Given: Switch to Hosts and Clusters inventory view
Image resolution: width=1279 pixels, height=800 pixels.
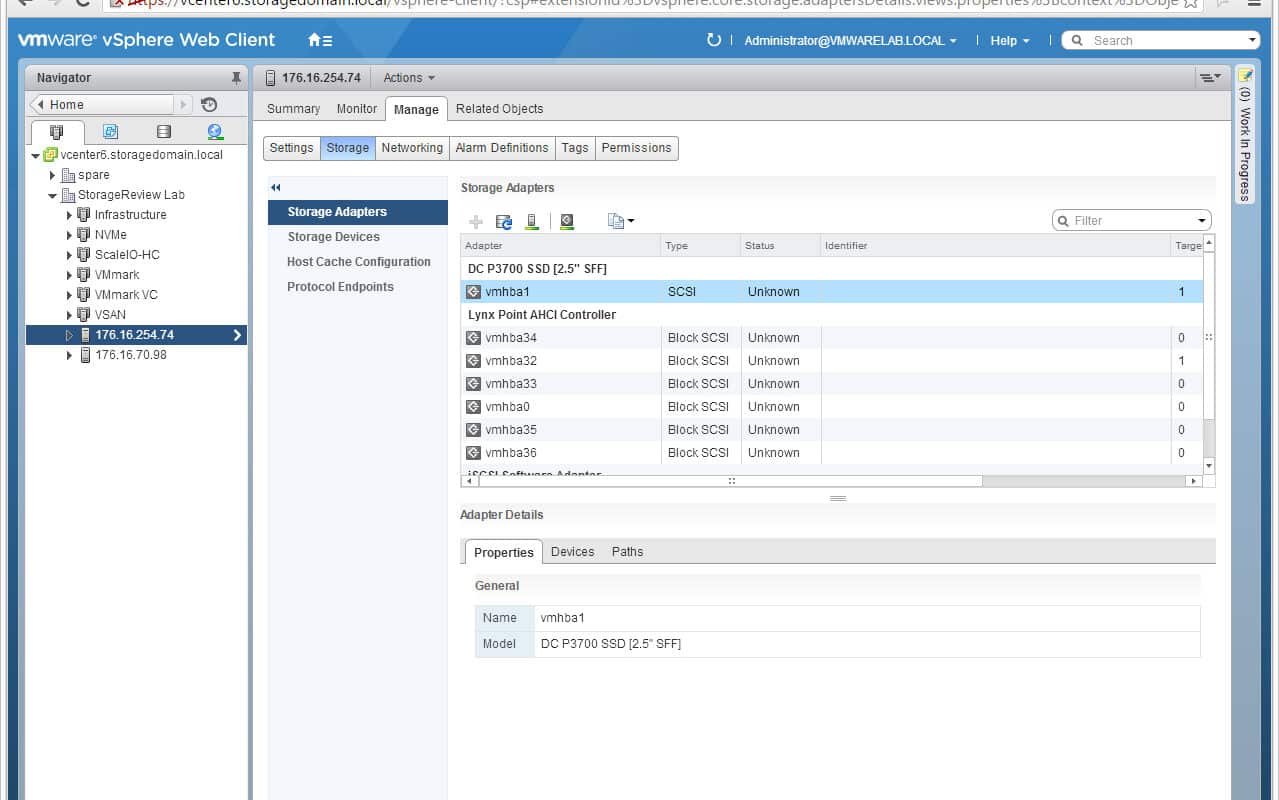Looking at the screenshot, I should pos(57,131).
